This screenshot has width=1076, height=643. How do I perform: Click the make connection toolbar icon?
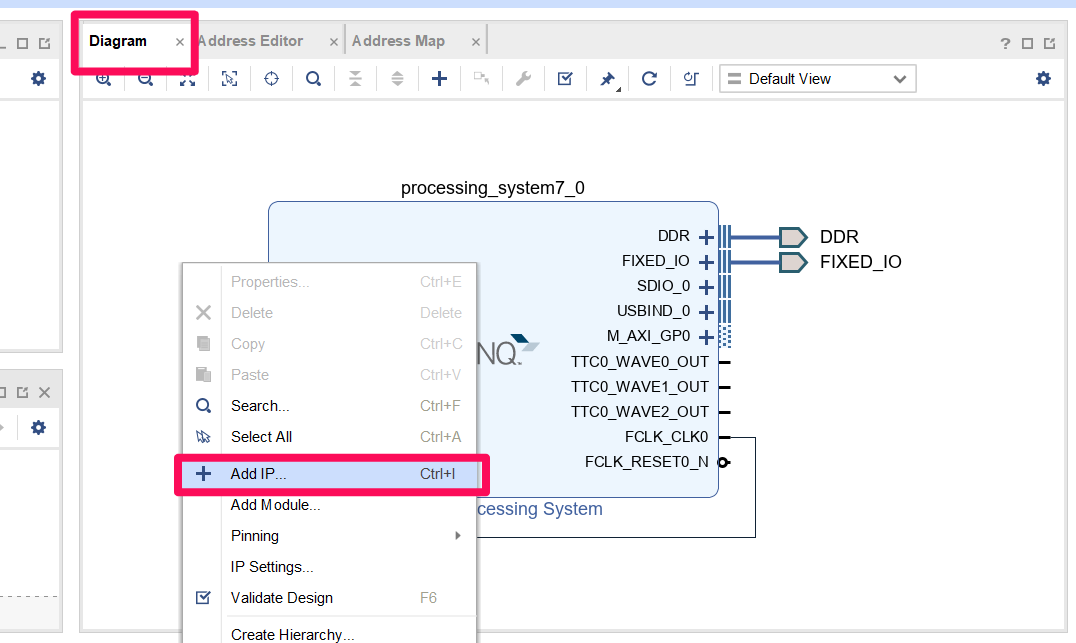[482, 79]
